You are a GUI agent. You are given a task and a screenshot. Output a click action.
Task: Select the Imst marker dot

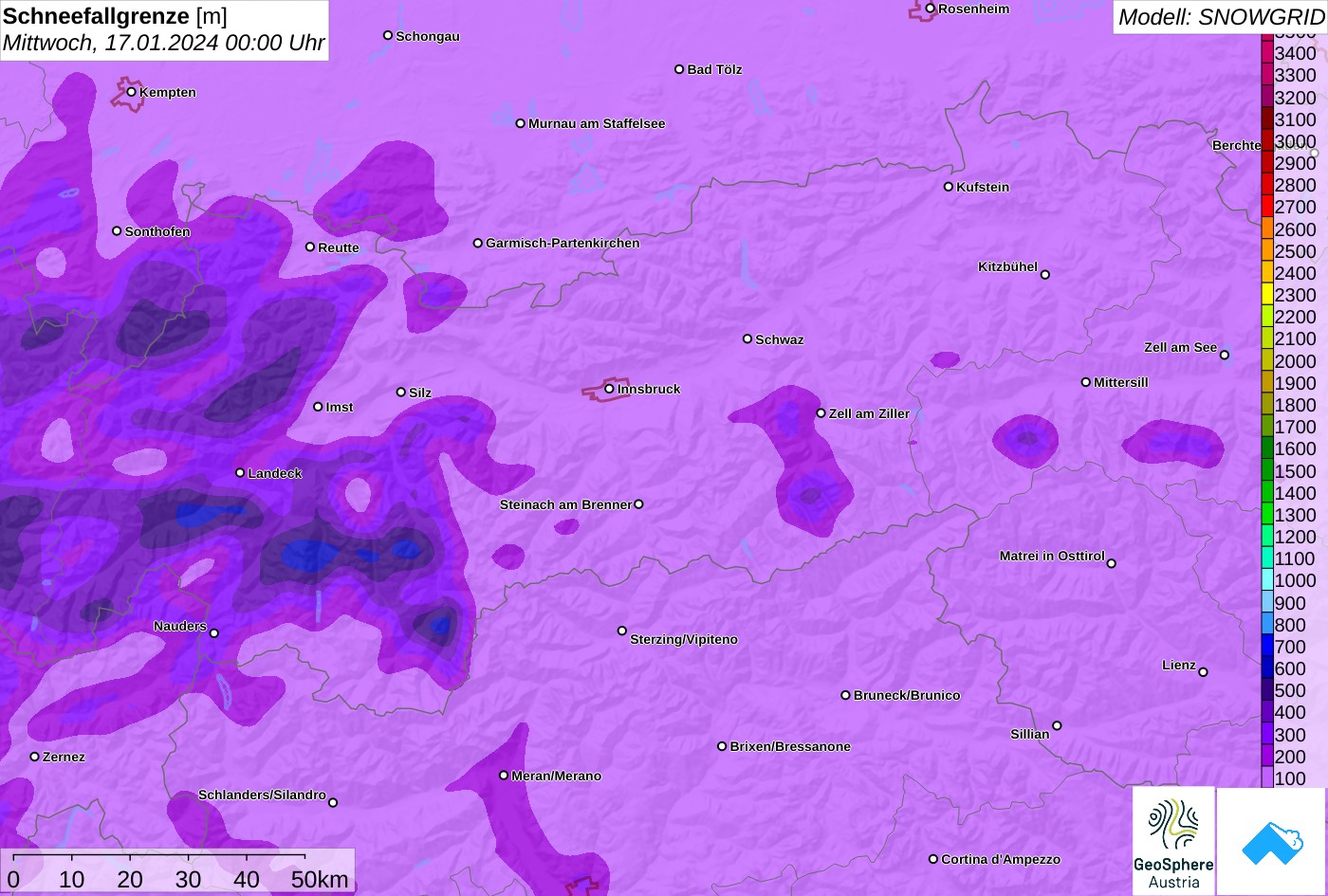pos(318,407)
